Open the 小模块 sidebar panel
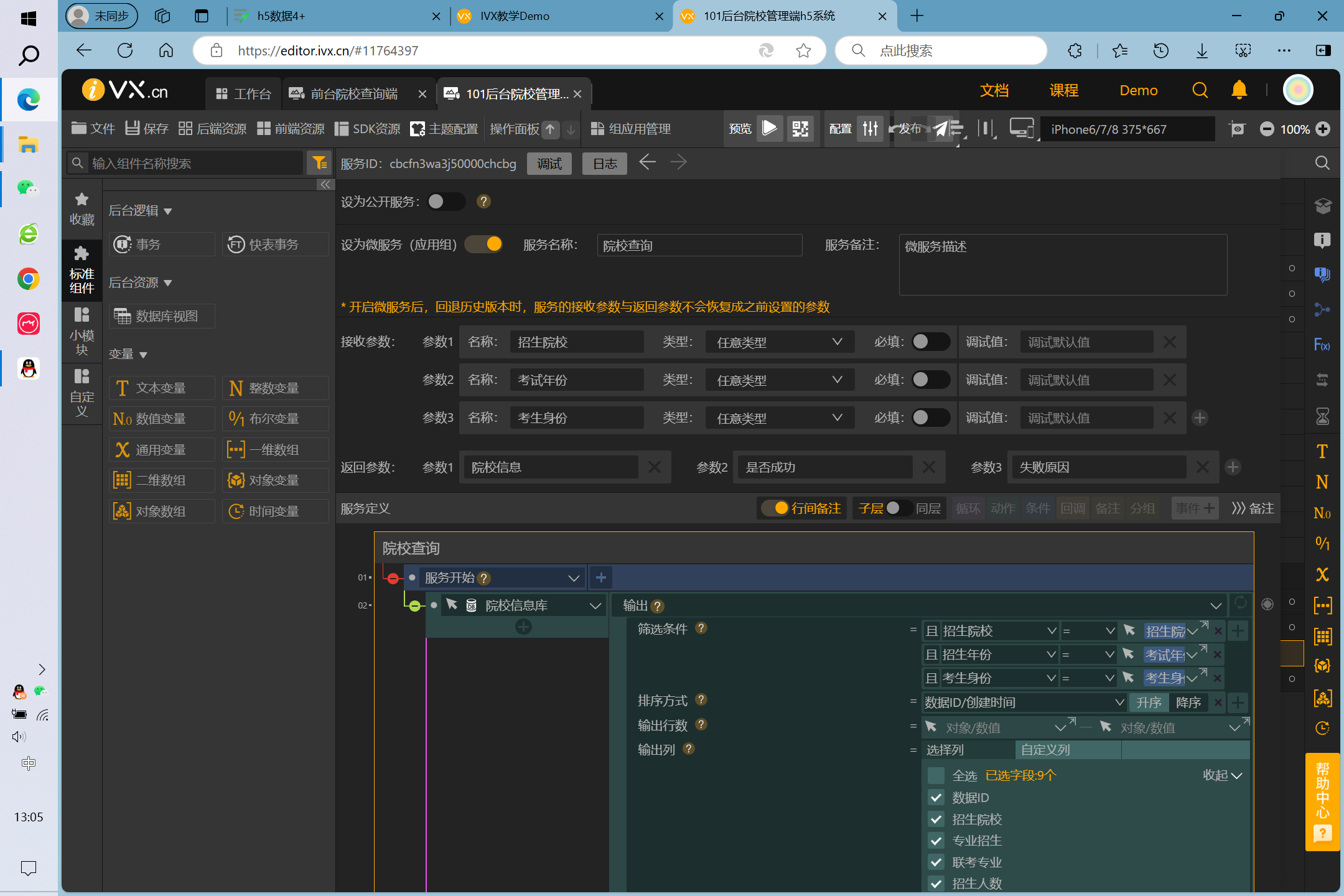This screenshot has height=896, width=1344. [82, 332]
